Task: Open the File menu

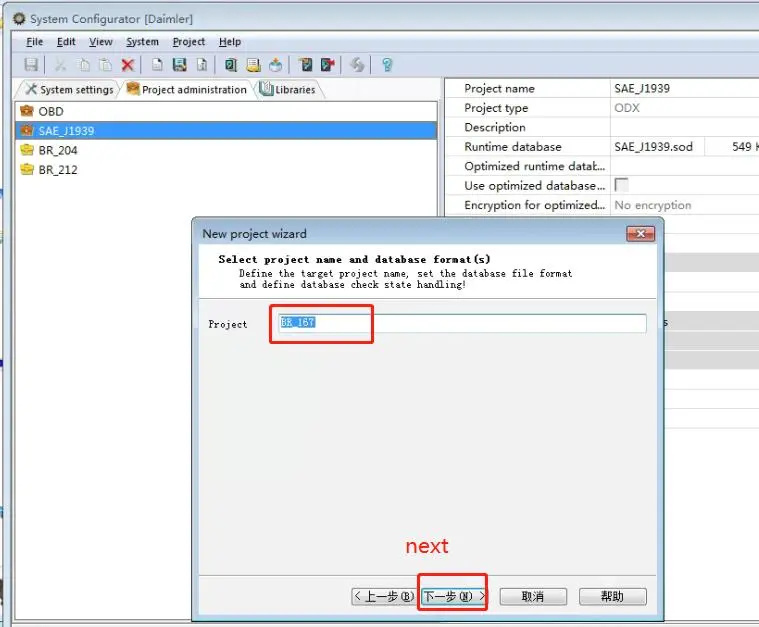Action: 35,42
